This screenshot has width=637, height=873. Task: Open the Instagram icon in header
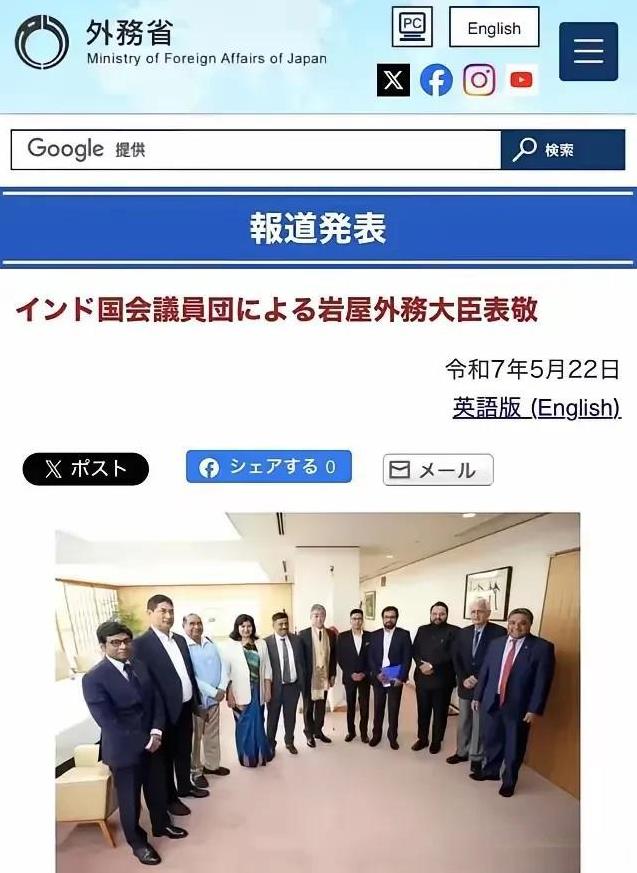click(479, 80)
